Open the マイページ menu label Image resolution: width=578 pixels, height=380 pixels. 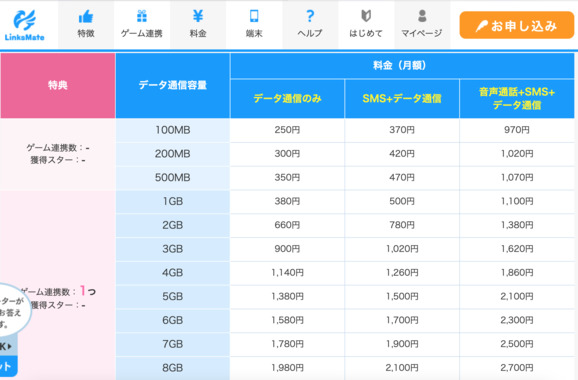pyautogui.click(x=422, y=33)
